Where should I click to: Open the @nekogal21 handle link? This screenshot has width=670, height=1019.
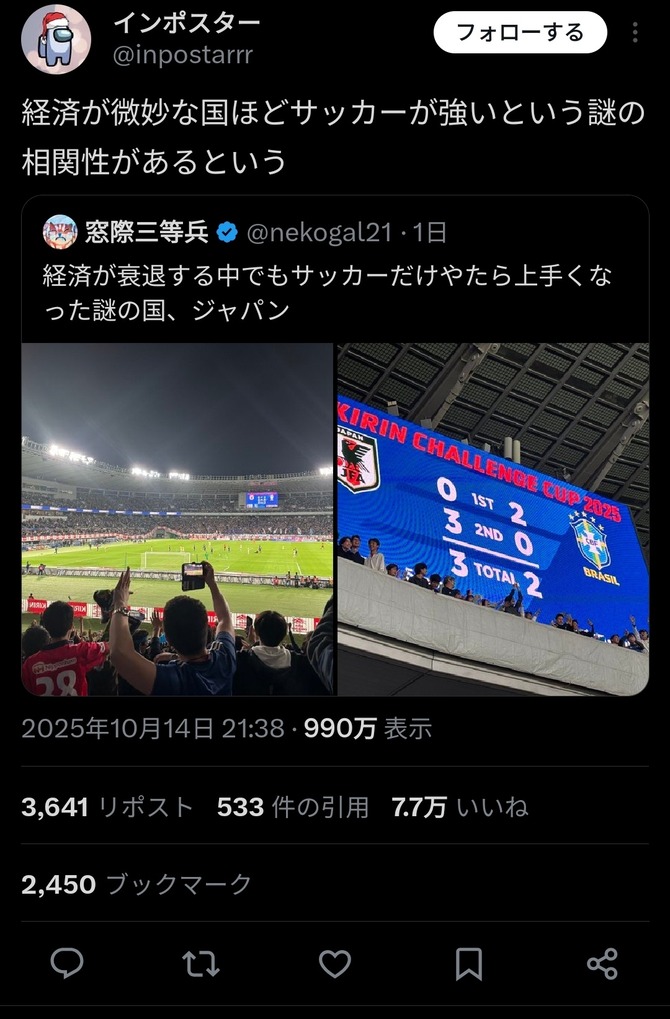coord(319,232)
